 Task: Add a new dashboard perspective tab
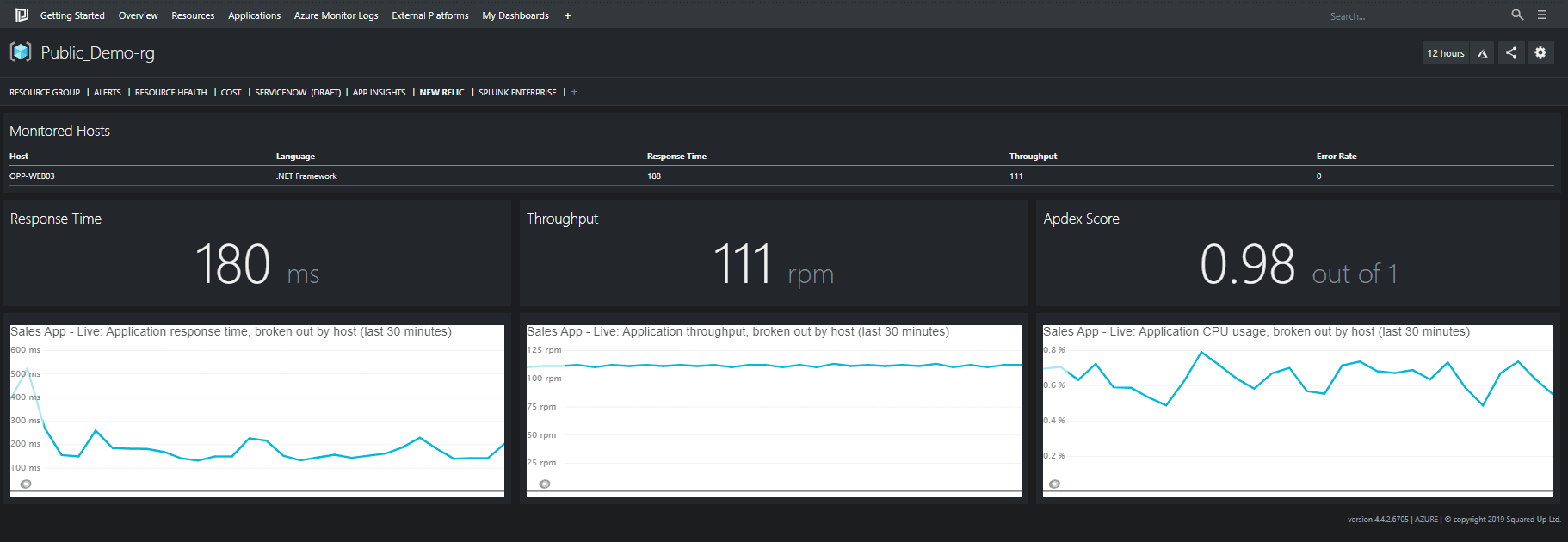(x=574, y=92)
